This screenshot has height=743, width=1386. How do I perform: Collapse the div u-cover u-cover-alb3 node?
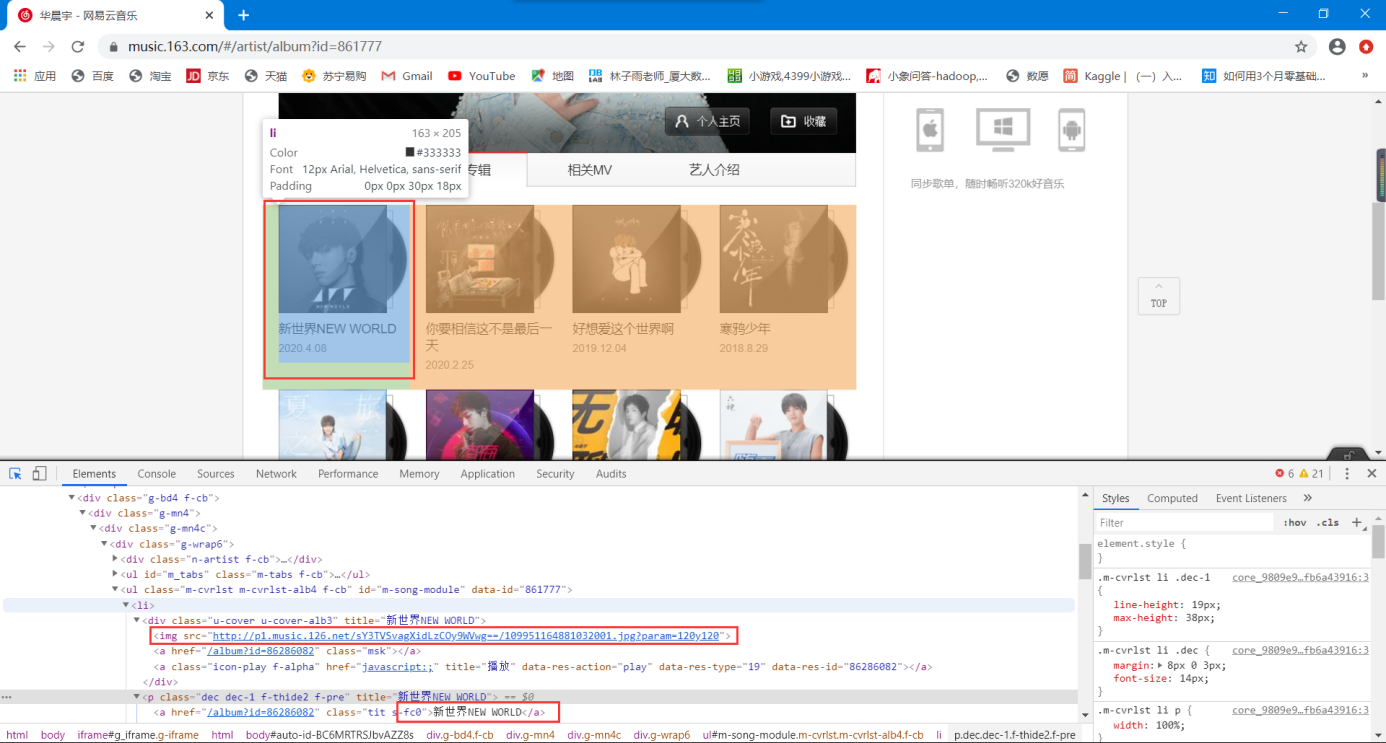138,620
